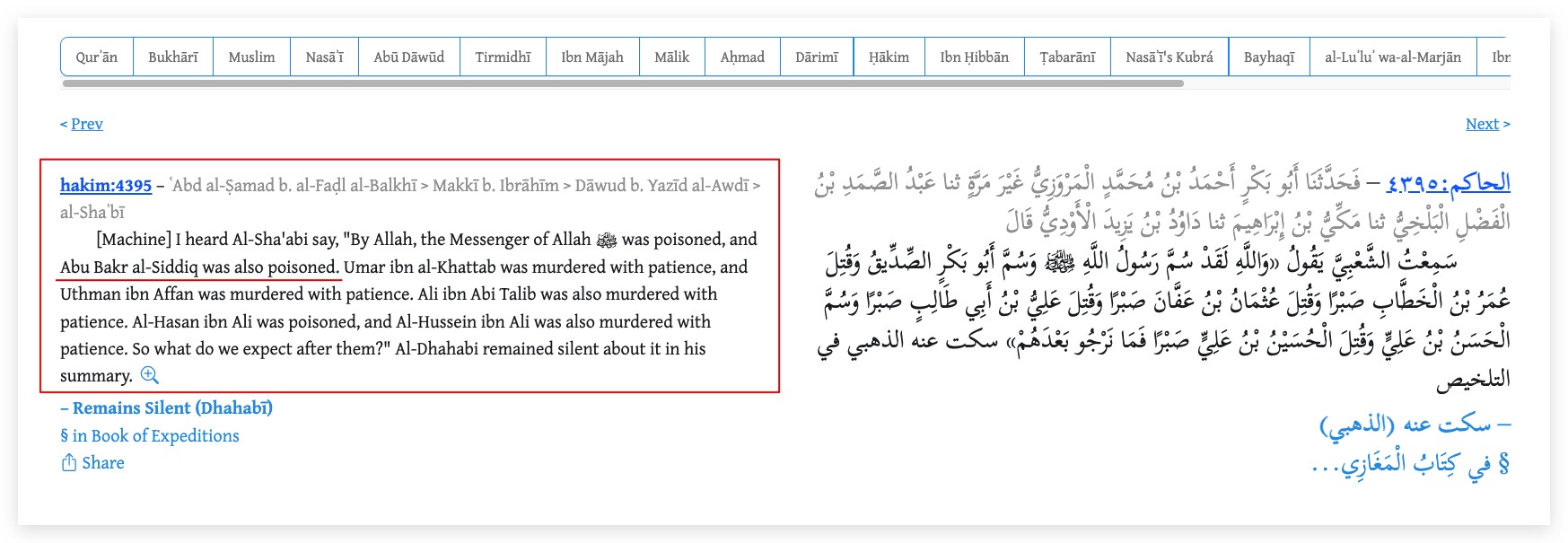Open the Nasā'ī tab
Image resolution: width=1568 pixels, height=543 pixels.
[x=324, y=57]
